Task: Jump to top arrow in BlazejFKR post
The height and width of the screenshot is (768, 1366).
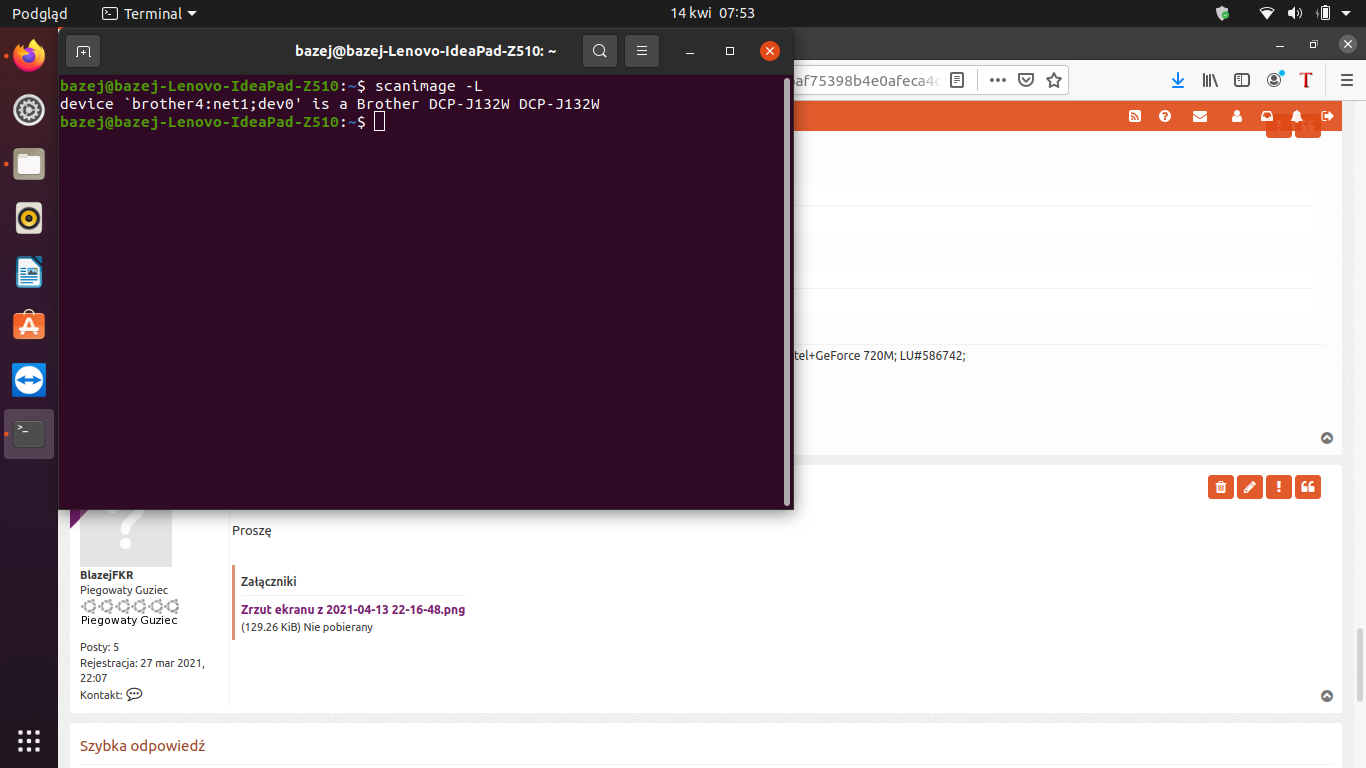Action: tap(1327, 696)
